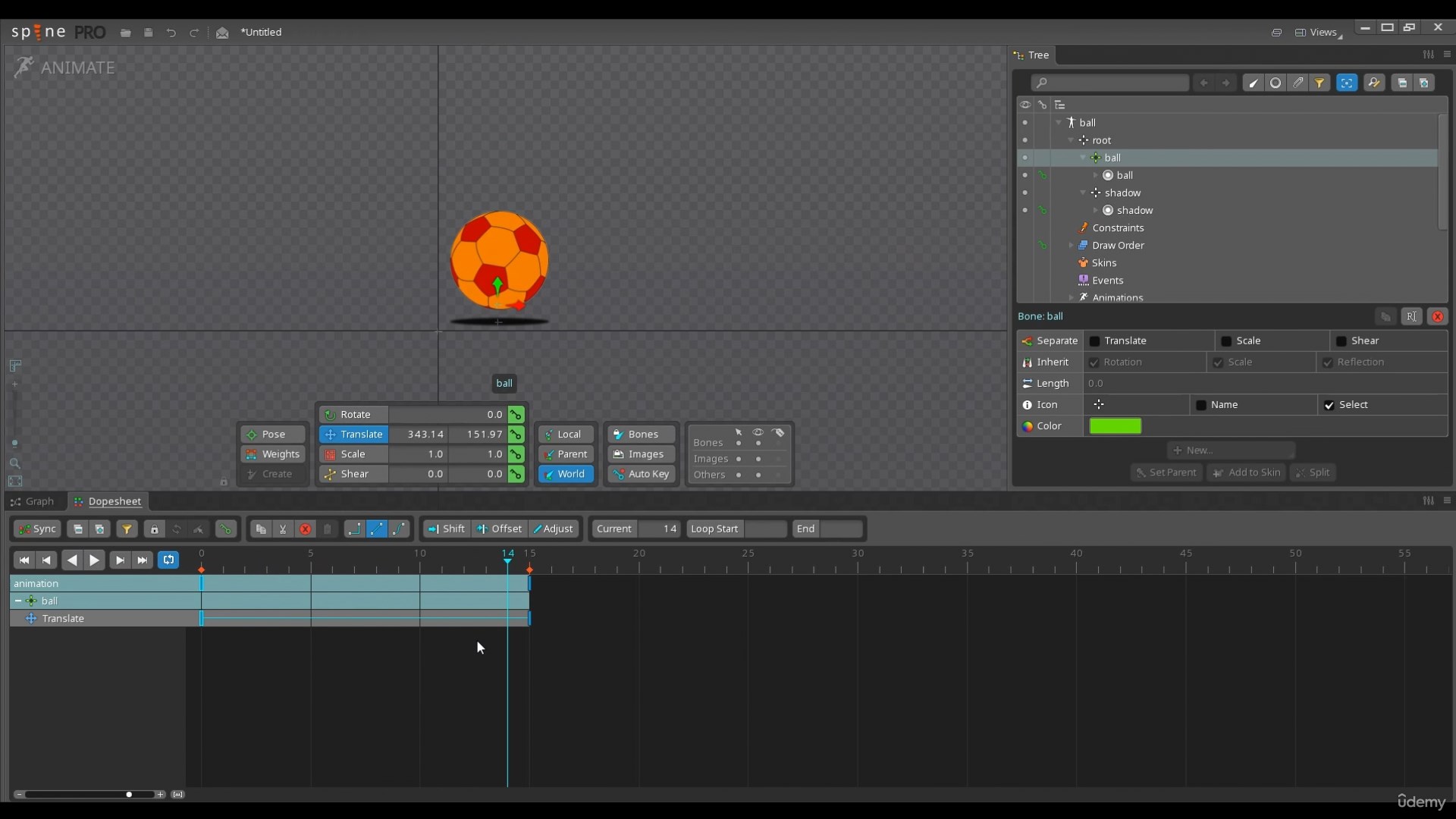This screenshot has width=1456, height=819.
Task: Click the filter icon in dopesheet toolbar
Action: pyautogui.click(x=127, y=529)
